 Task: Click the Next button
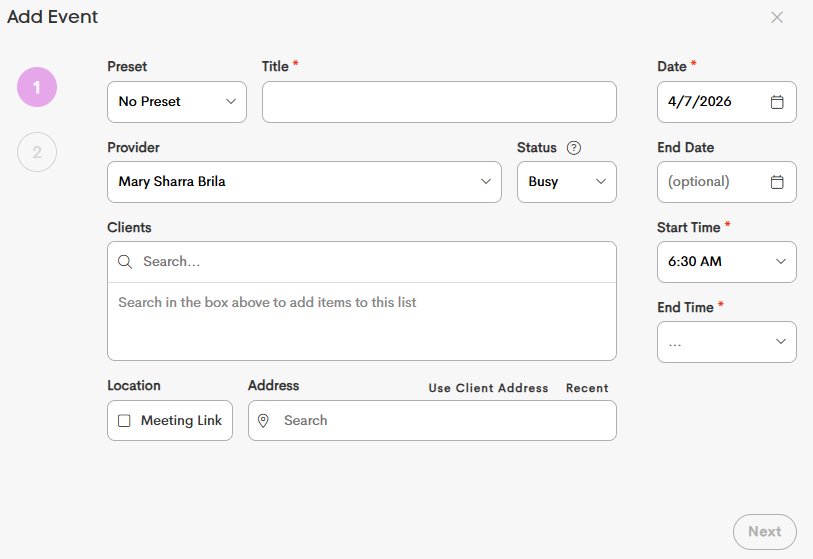point(764,532)
